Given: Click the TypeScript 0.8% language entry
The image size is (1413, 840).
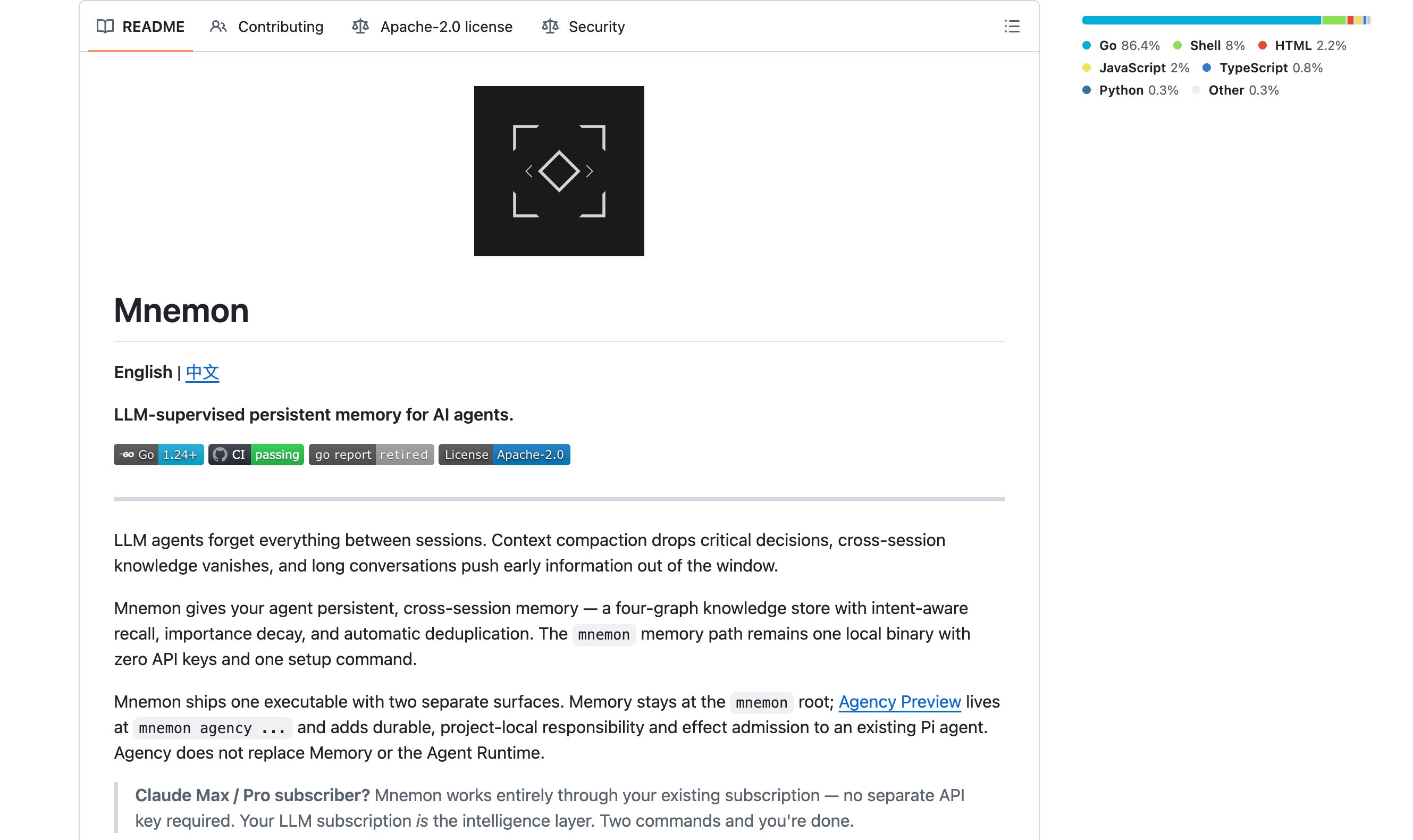Looking at the screenshot, I should [x=1263, y=68].
